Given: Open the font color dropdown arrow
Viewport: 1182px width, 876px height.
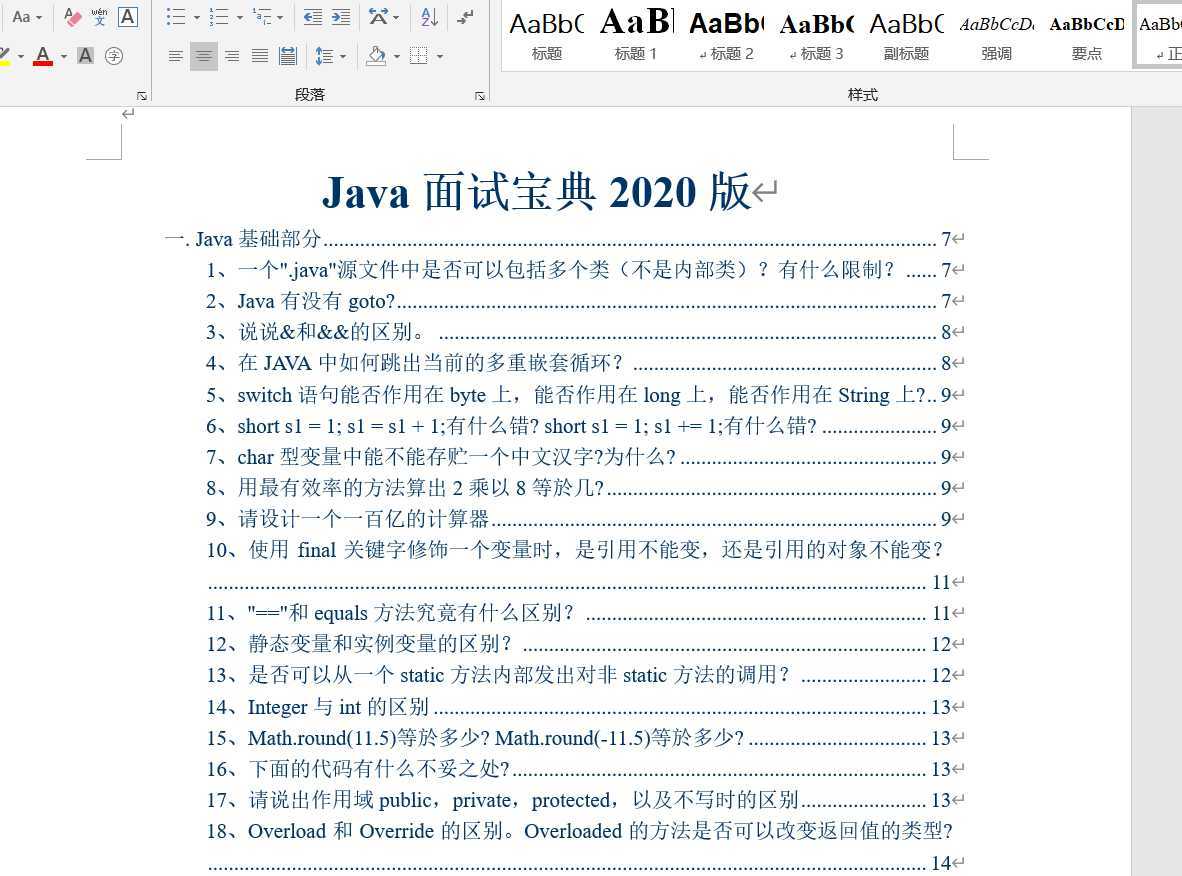Looking at the screenshot, I should click(x=63, y=56).
